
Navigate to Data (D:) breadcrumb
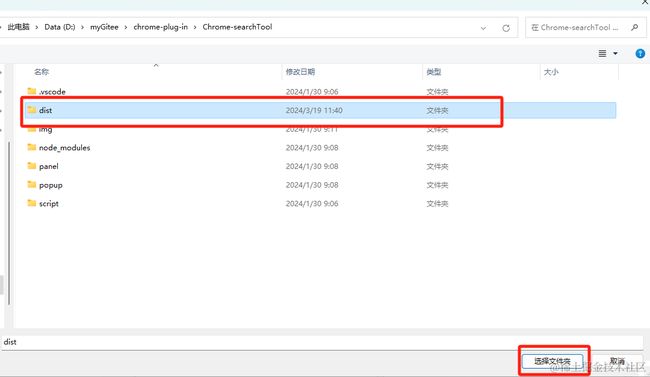pyautogui.click(x=60, y=27)
